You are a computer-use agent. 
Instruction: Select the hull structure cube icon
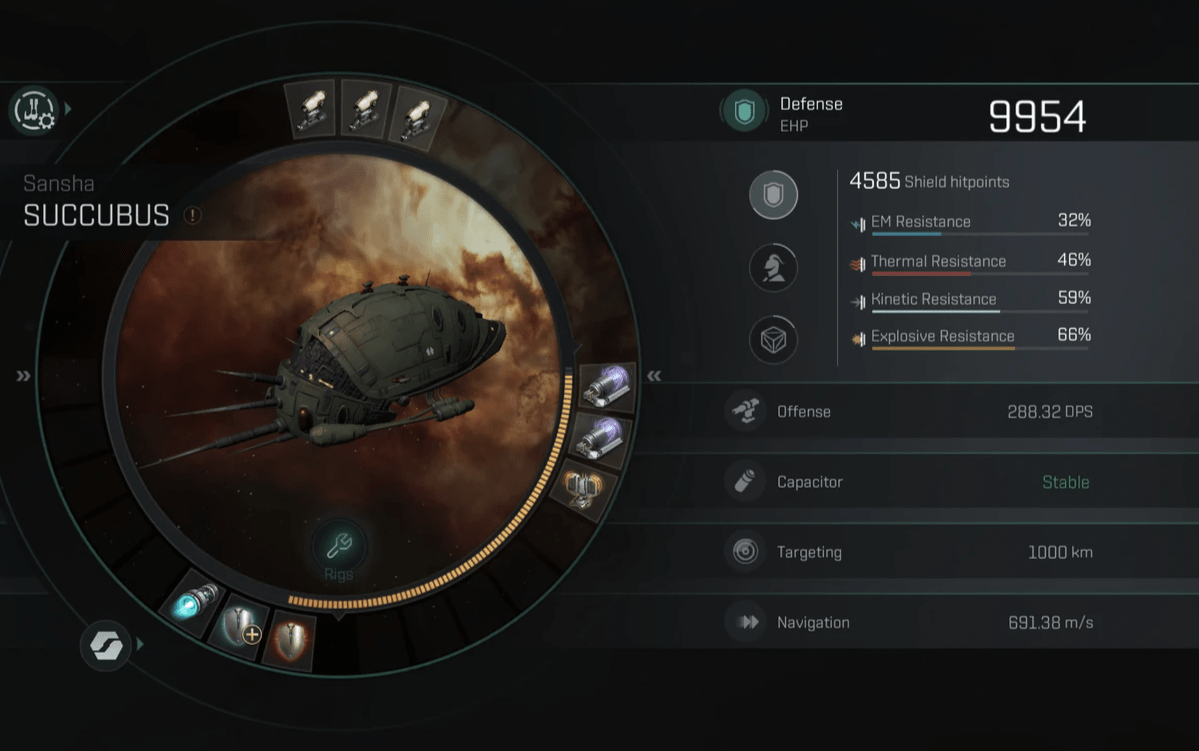coord(773,340)
